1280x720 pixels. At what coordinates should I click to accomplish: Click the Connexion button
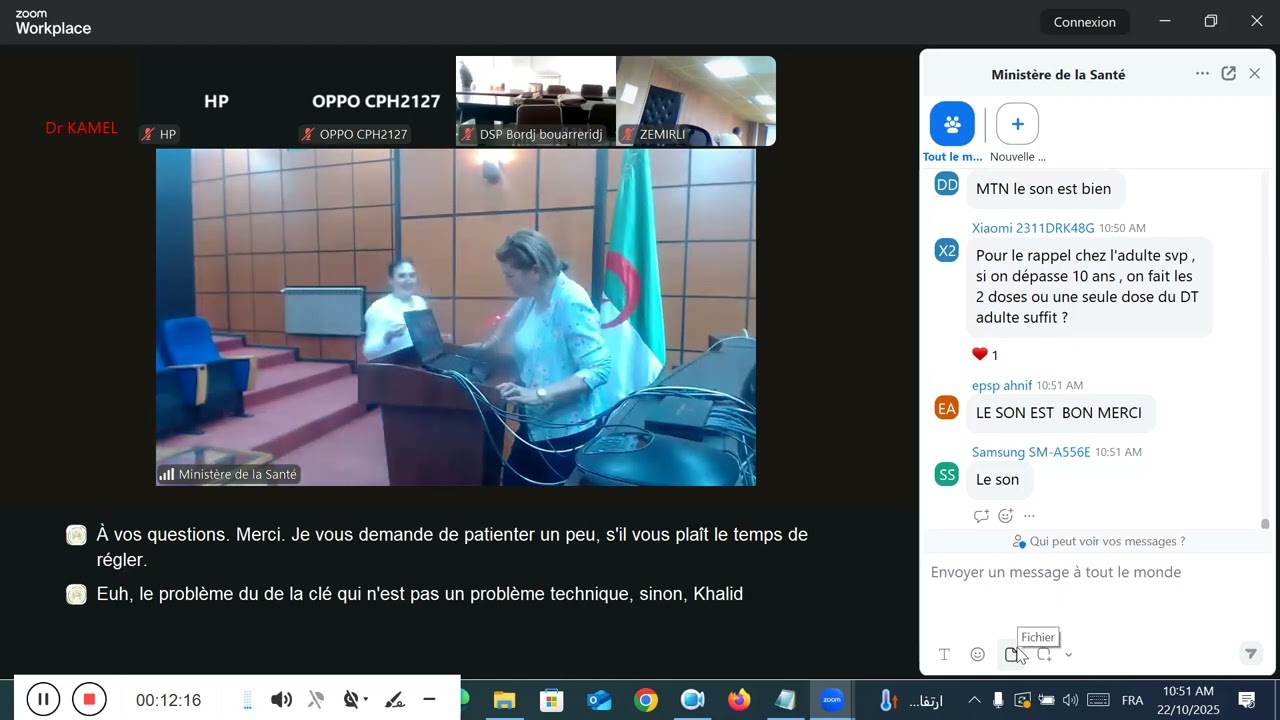tap(1085, 22)
